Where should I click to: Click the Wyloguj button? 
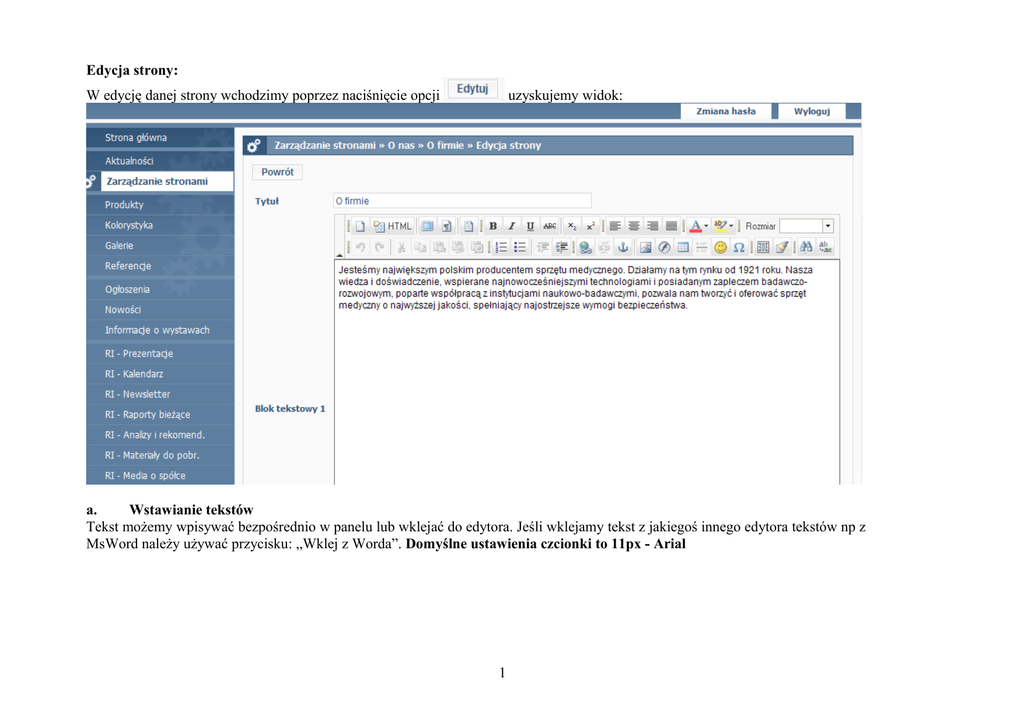pyautogui.click(x=811, y=112)
